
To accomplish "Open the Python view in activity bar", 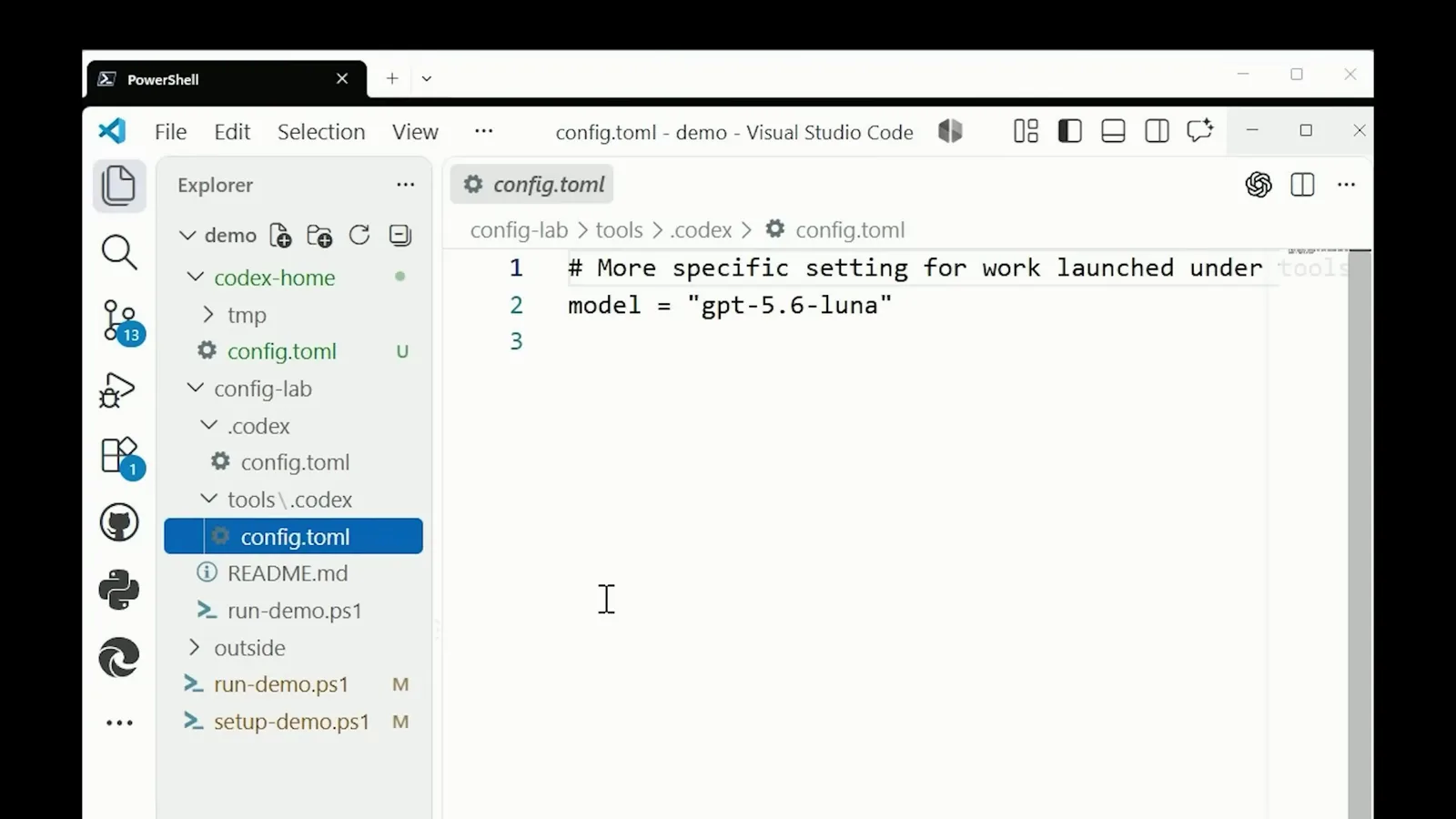I will coord(119,590).
